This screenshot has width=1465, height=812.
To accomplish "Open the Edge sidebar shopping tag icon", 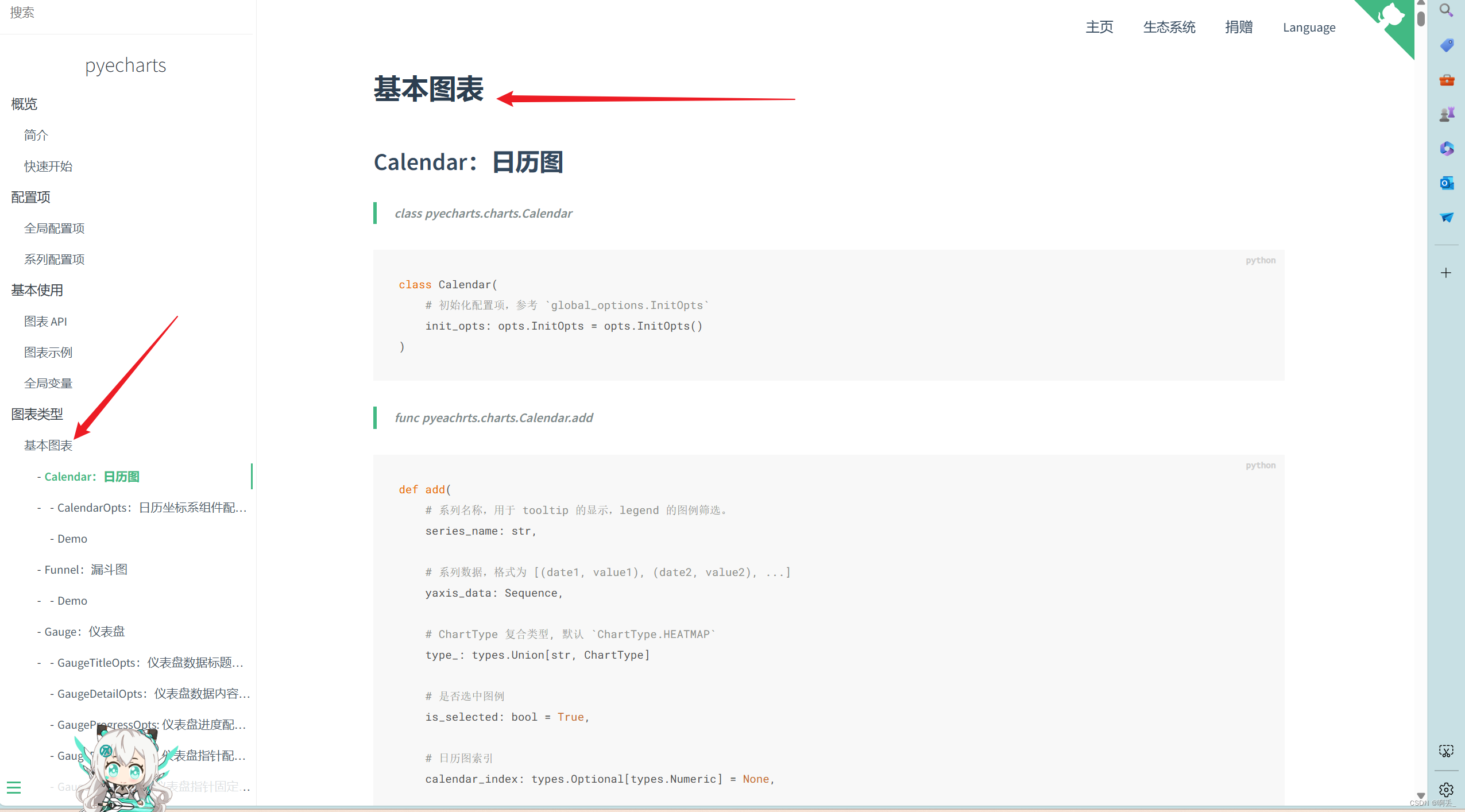I will coord(1446,45).
